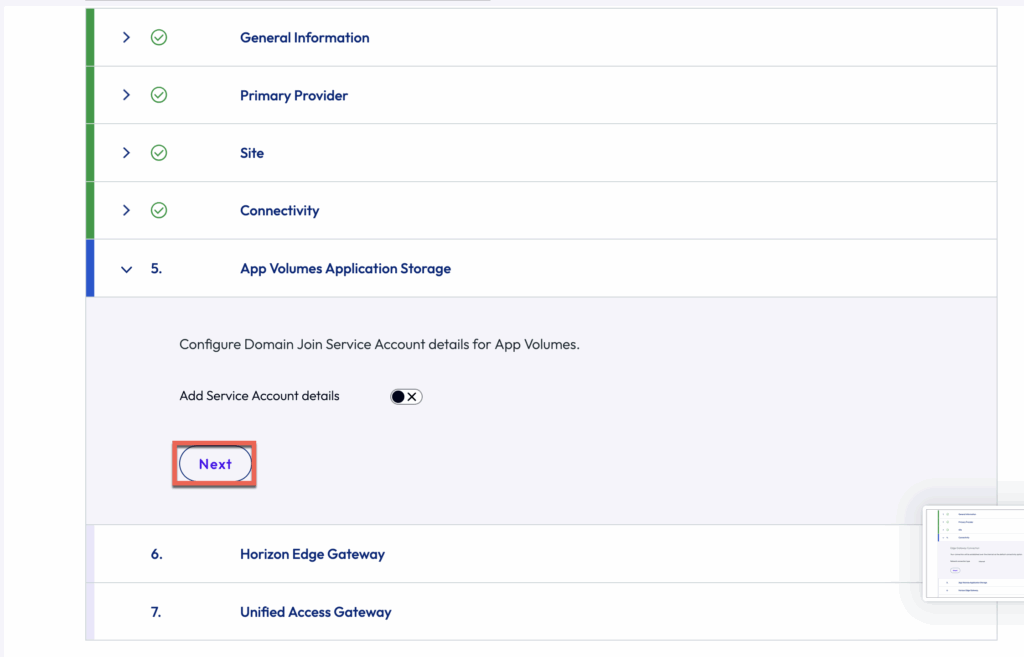The image size is (1024, 657).
Task: Click the step number 6 label
Action: 156,554
